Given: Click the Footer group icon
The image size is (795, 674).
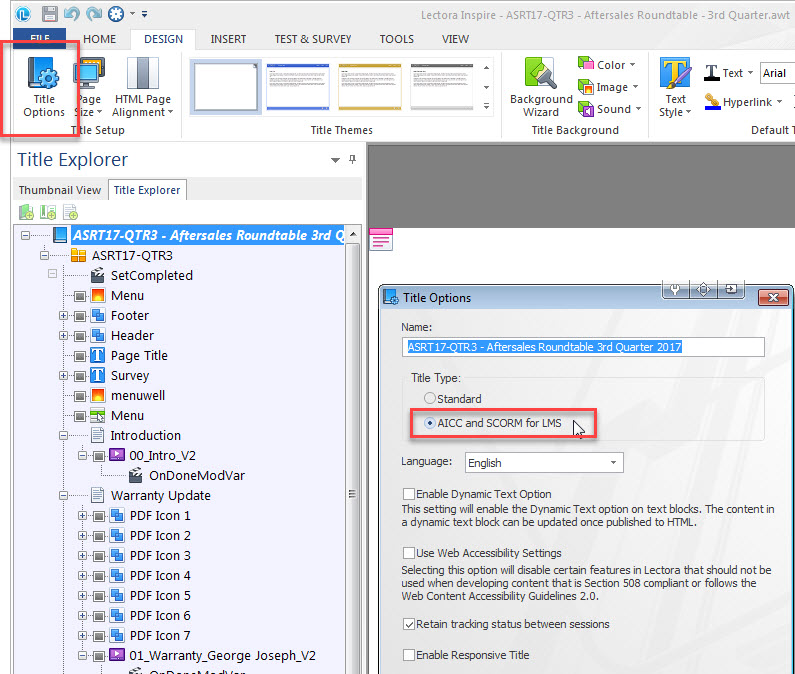Looking at the screenshot, I should point(97,315).
